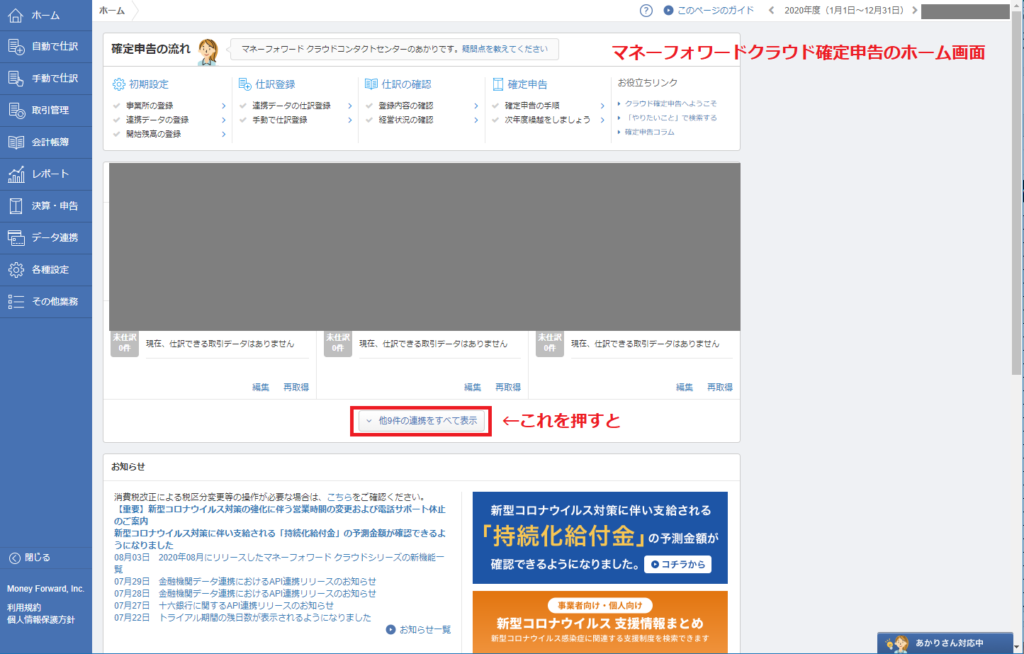Click the 仕訳の確認 book heading icon
This screenshot has height=654, width=1024.
[371, 84]
